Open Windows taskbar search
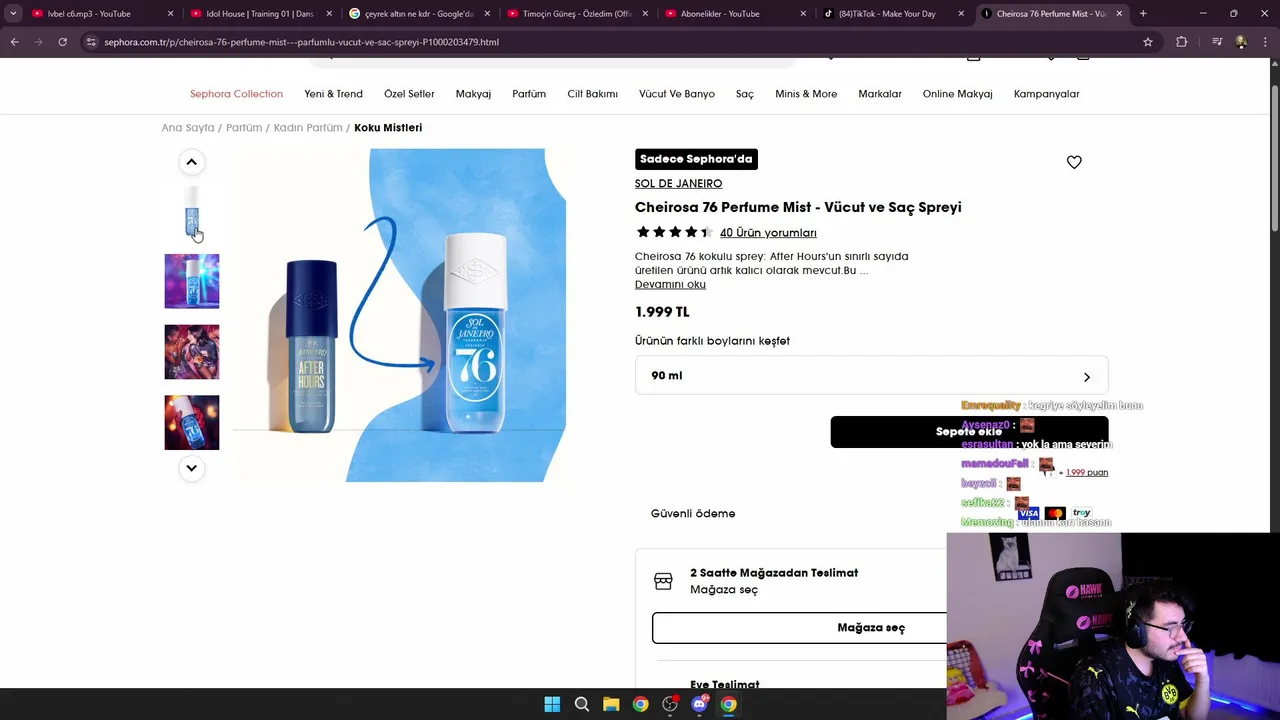 (x=581, y=704)
